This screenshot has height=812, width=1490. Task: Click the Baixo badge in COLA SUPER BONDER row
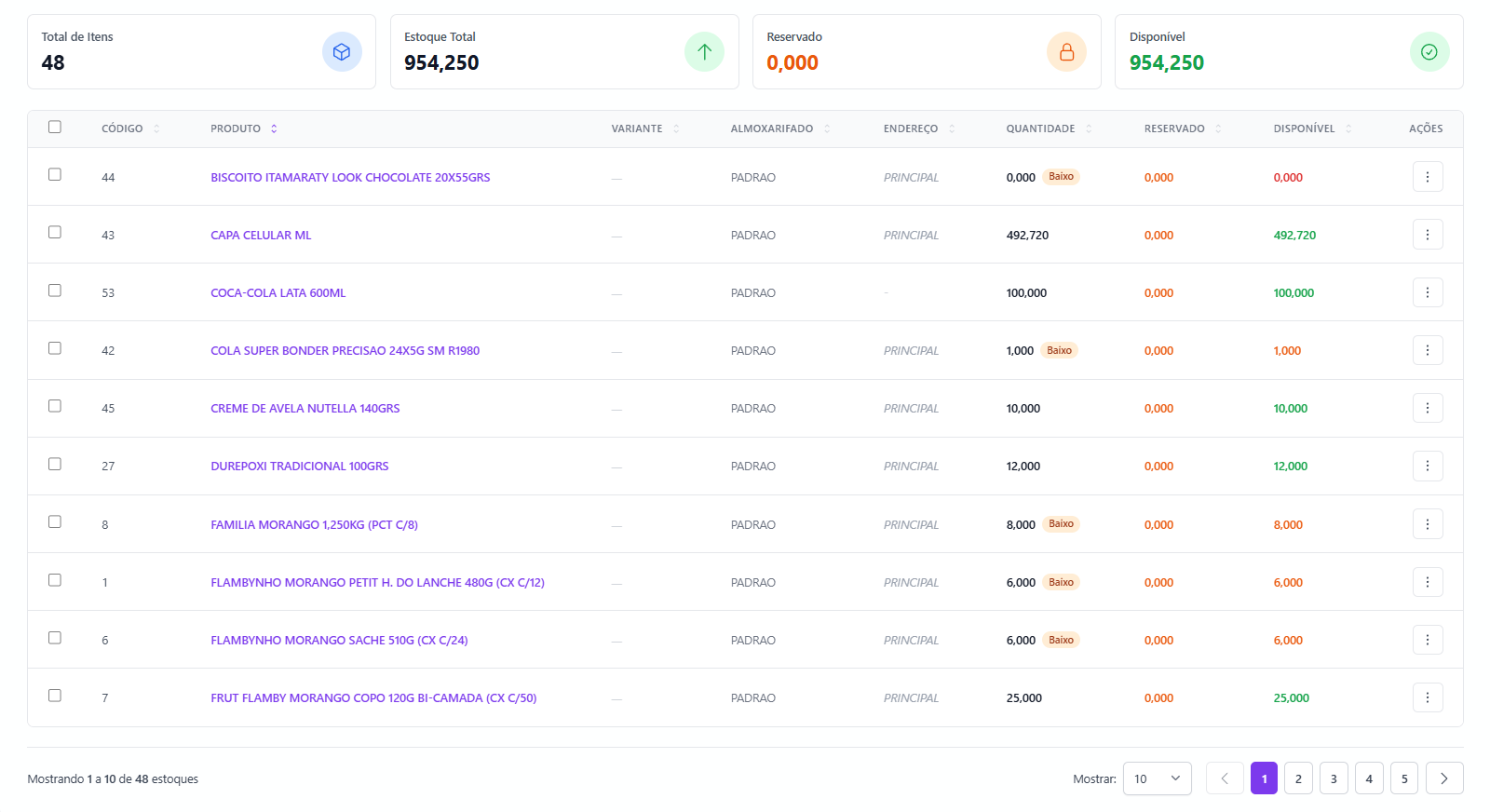tap(1059, 350)
